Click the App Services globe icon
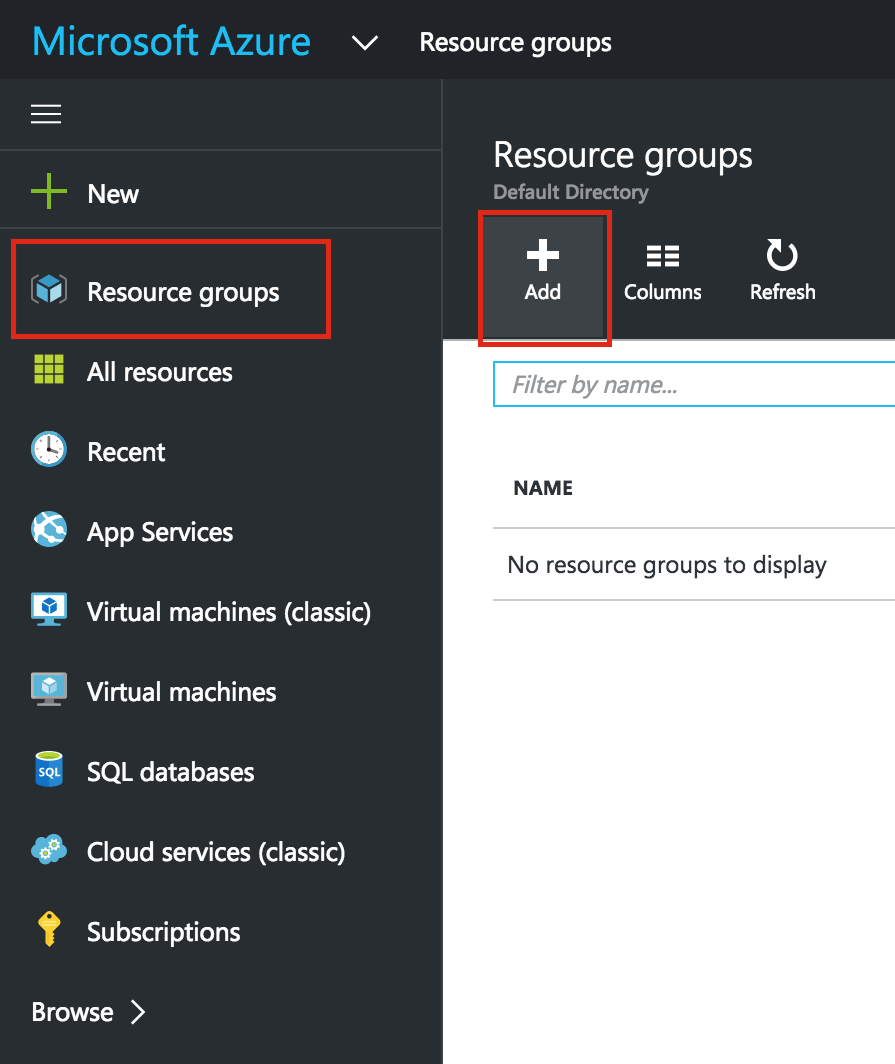 (49, 529)
